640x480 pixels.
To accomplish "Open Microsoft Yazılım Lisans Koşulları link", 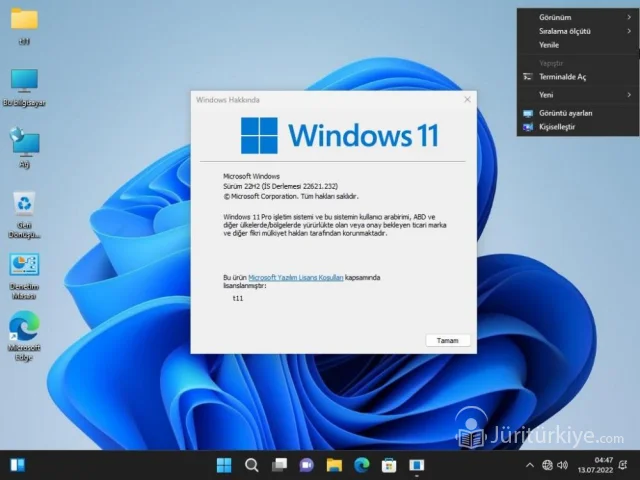I will (296, 278).
